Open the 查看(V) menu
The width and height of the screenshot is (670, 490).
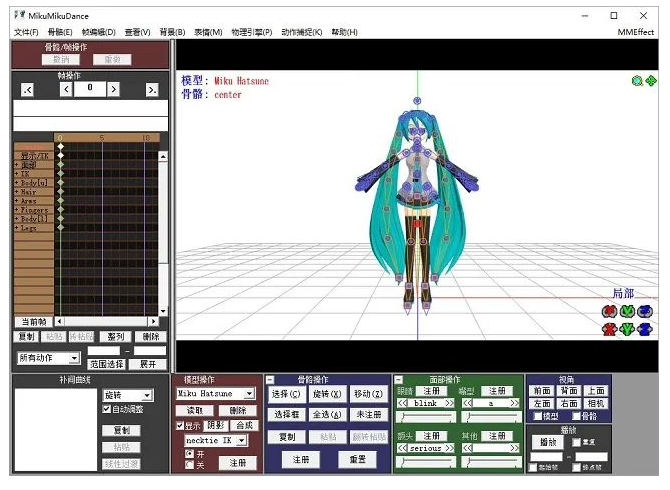click(x=137, y=32)
